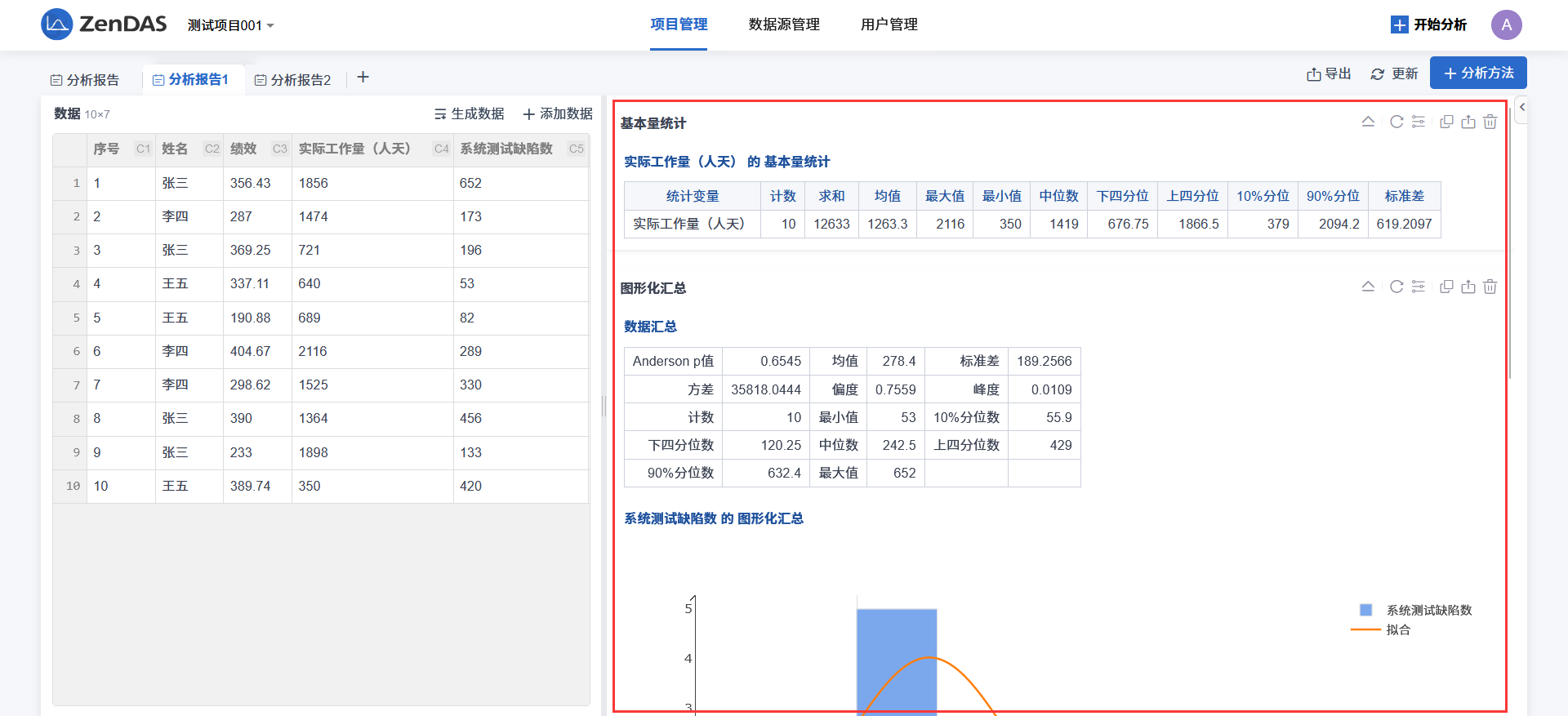Open 数据源管理 in the top menu
Image resolution: width=1568 pixels, height=716 pixels.
point(784,24)
